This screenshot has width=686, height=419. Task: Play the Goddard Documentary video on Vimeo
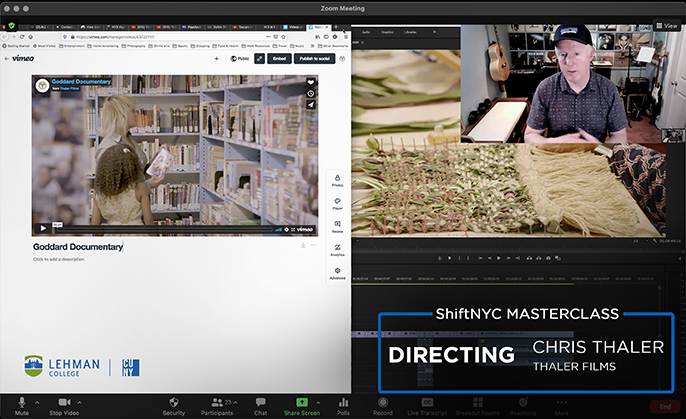[x=43, y=228]
